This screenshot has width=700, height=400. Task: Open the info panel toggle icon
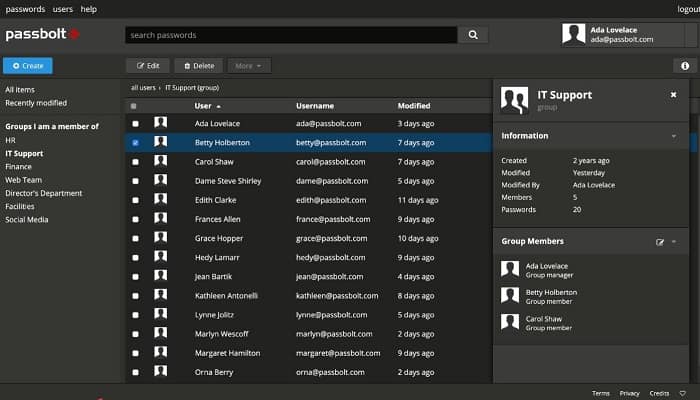click(685, 66)
